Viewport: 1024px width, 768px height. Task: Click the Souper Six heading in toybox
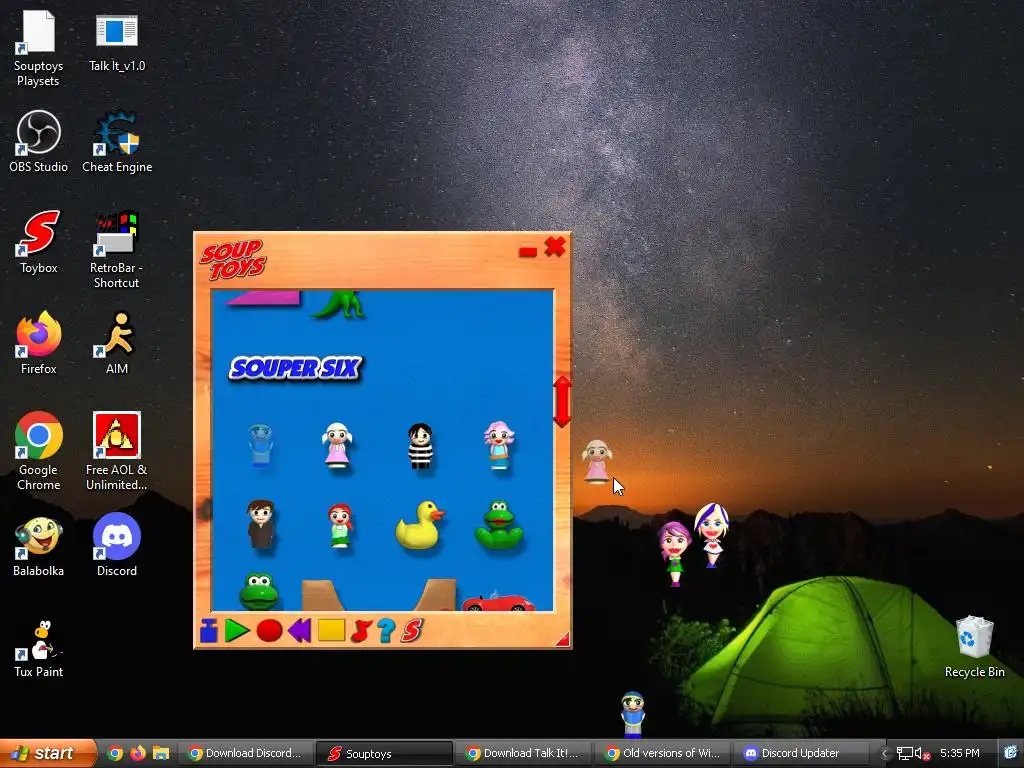[x=295, y=368]
